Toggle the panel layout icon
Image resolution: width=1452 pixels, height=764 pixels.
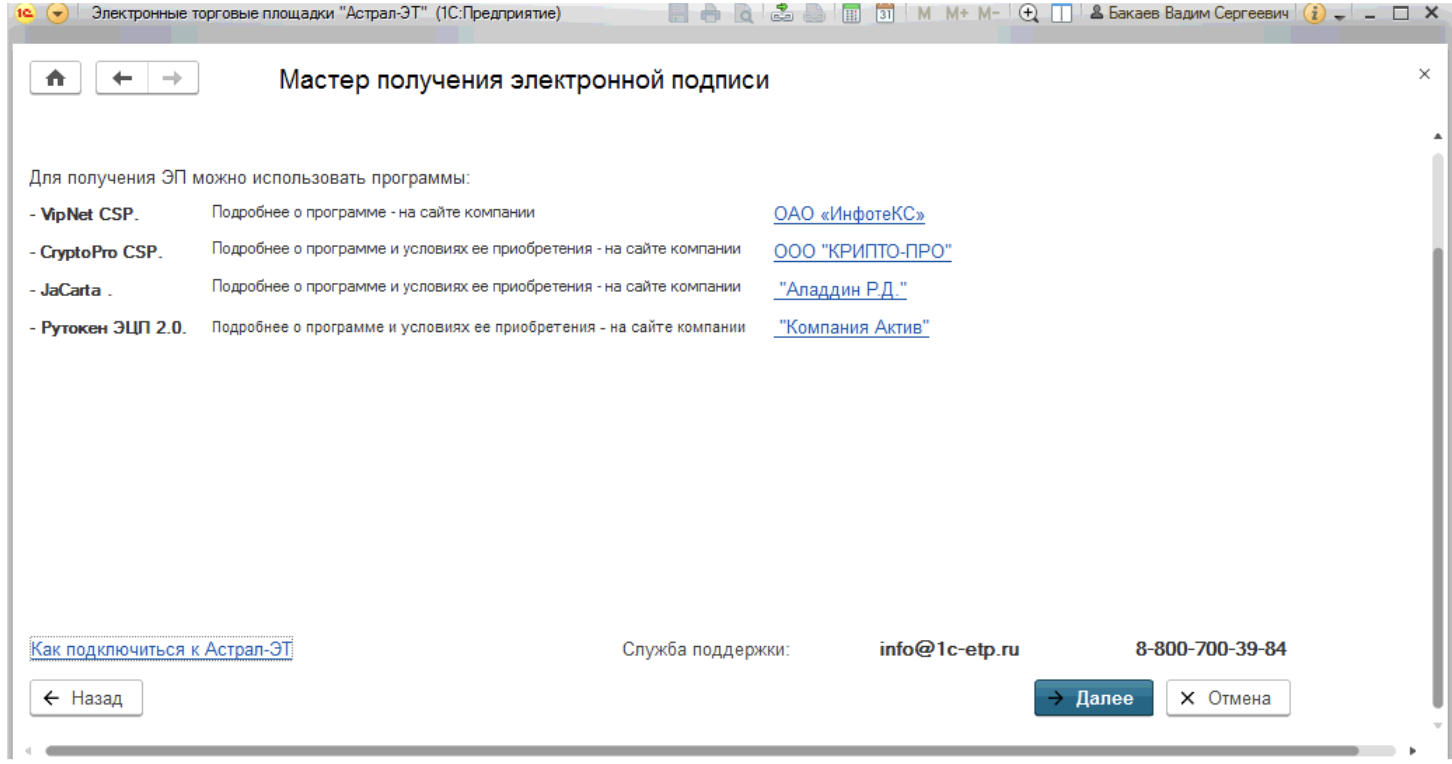pyautogui.click(x=1061, y=14)
